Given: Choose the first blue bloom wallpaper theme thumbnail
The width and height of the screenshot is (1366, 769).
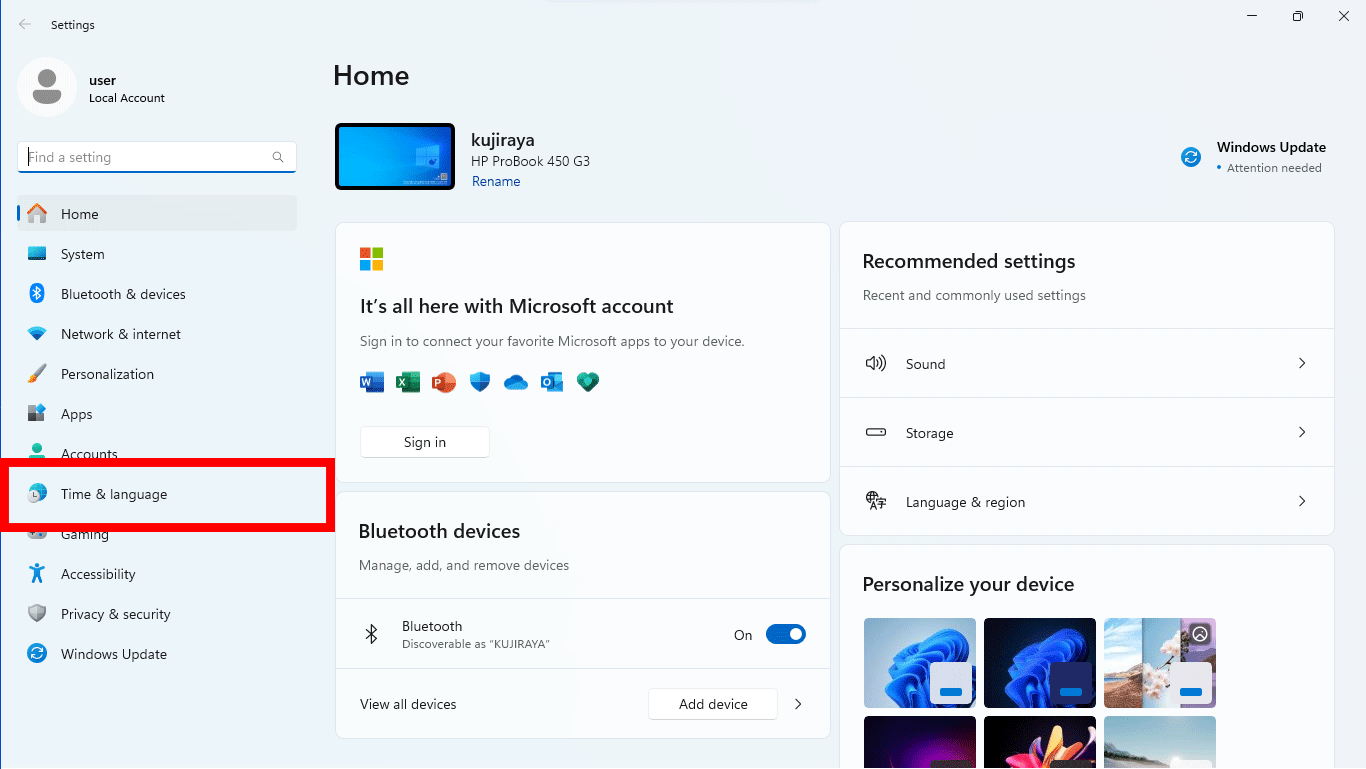Looking at the screenshot, I should pos(919,662).
